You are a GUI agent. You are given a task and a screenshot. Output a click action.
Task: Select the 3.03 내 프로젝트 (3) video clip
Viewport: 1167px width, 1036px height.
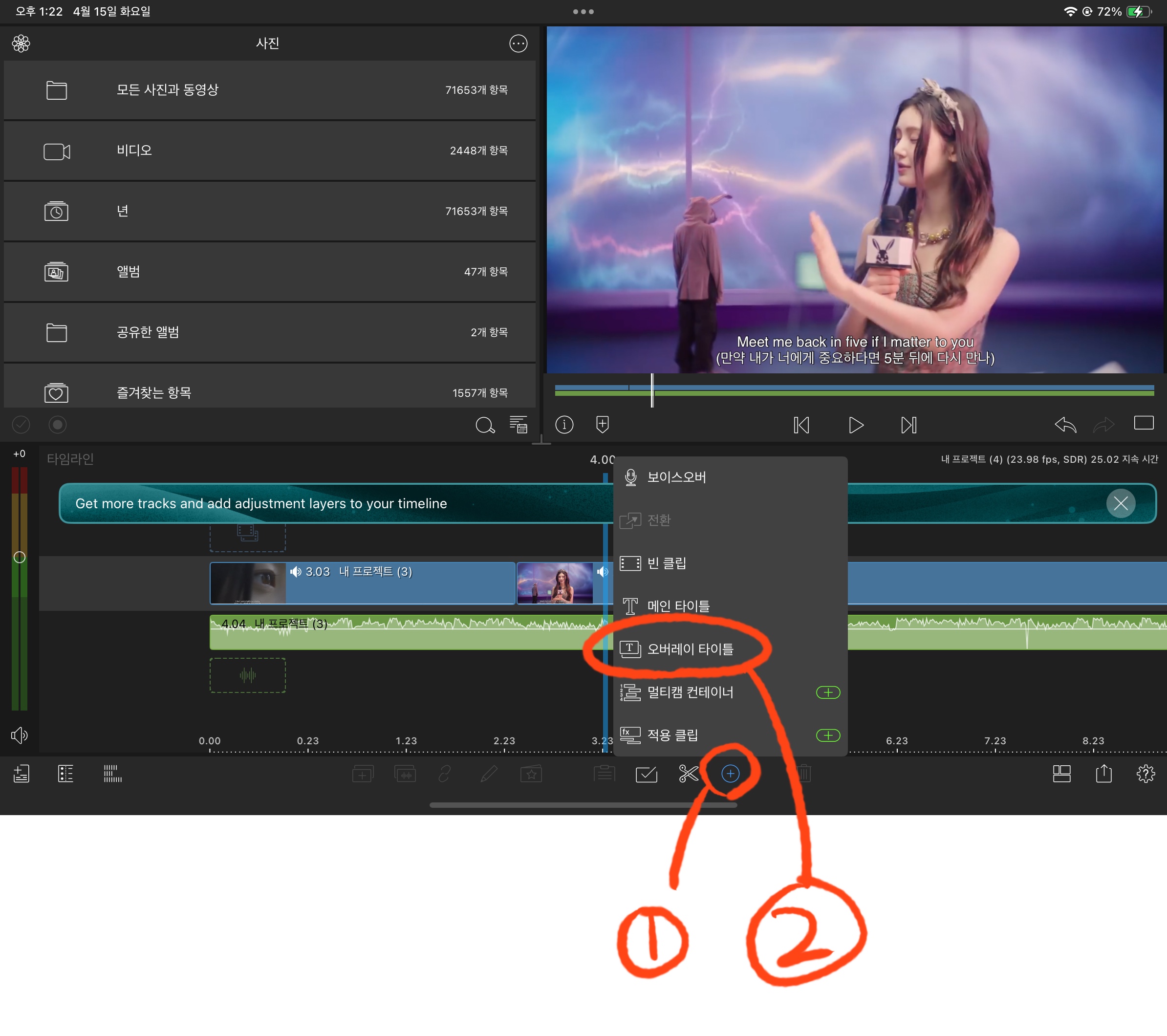(363, 583)
